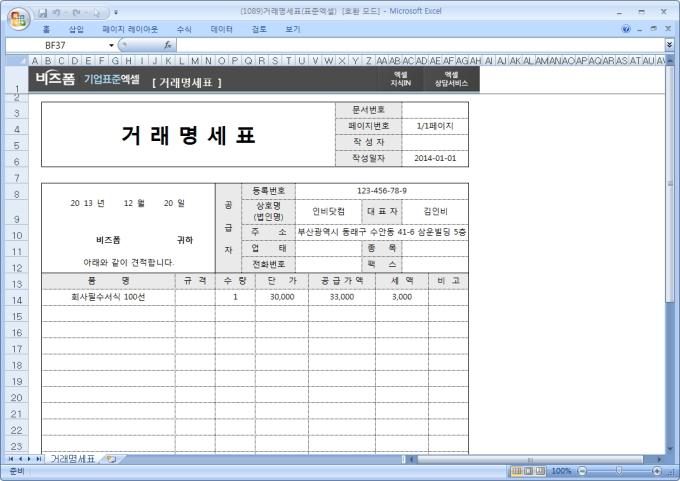Click the cell 1/1페이지
Screen dimensions: 680x481
(x=435, y=126)
